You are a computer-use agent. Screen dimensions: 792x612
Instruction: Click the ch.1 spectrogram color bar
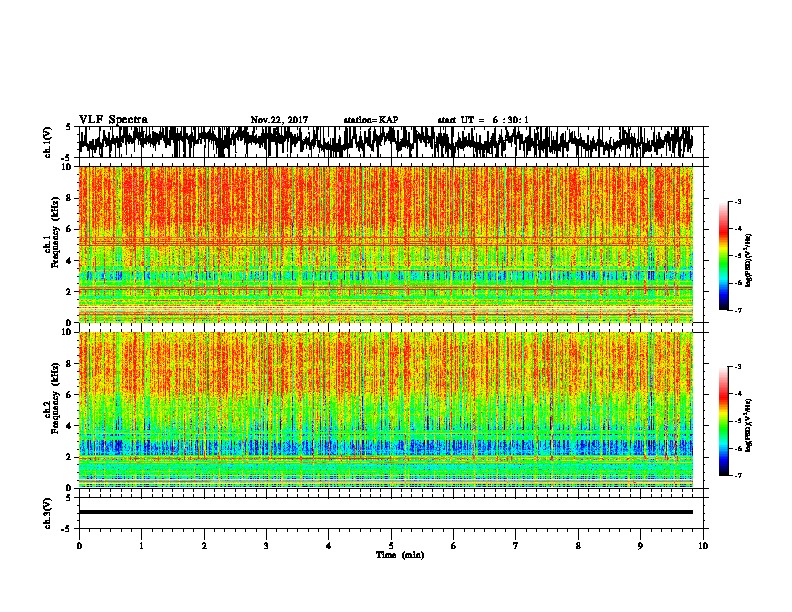[723, 256]
